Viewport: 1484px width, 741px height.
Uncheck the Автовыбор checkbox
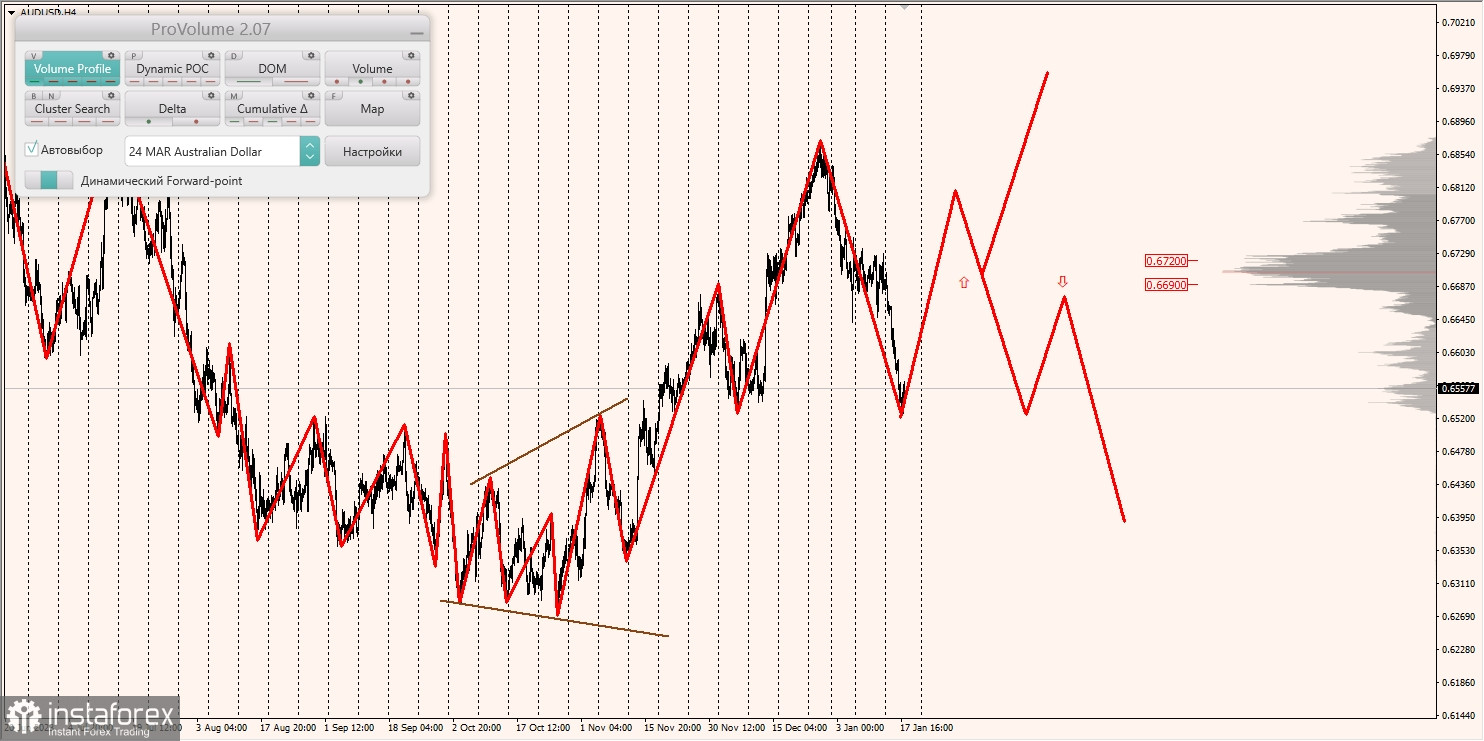32,149
